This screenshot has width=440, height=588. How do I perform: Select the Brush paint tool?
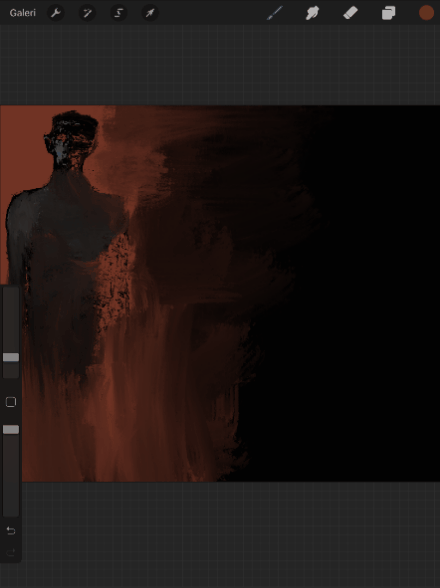[x=275, y=13]
